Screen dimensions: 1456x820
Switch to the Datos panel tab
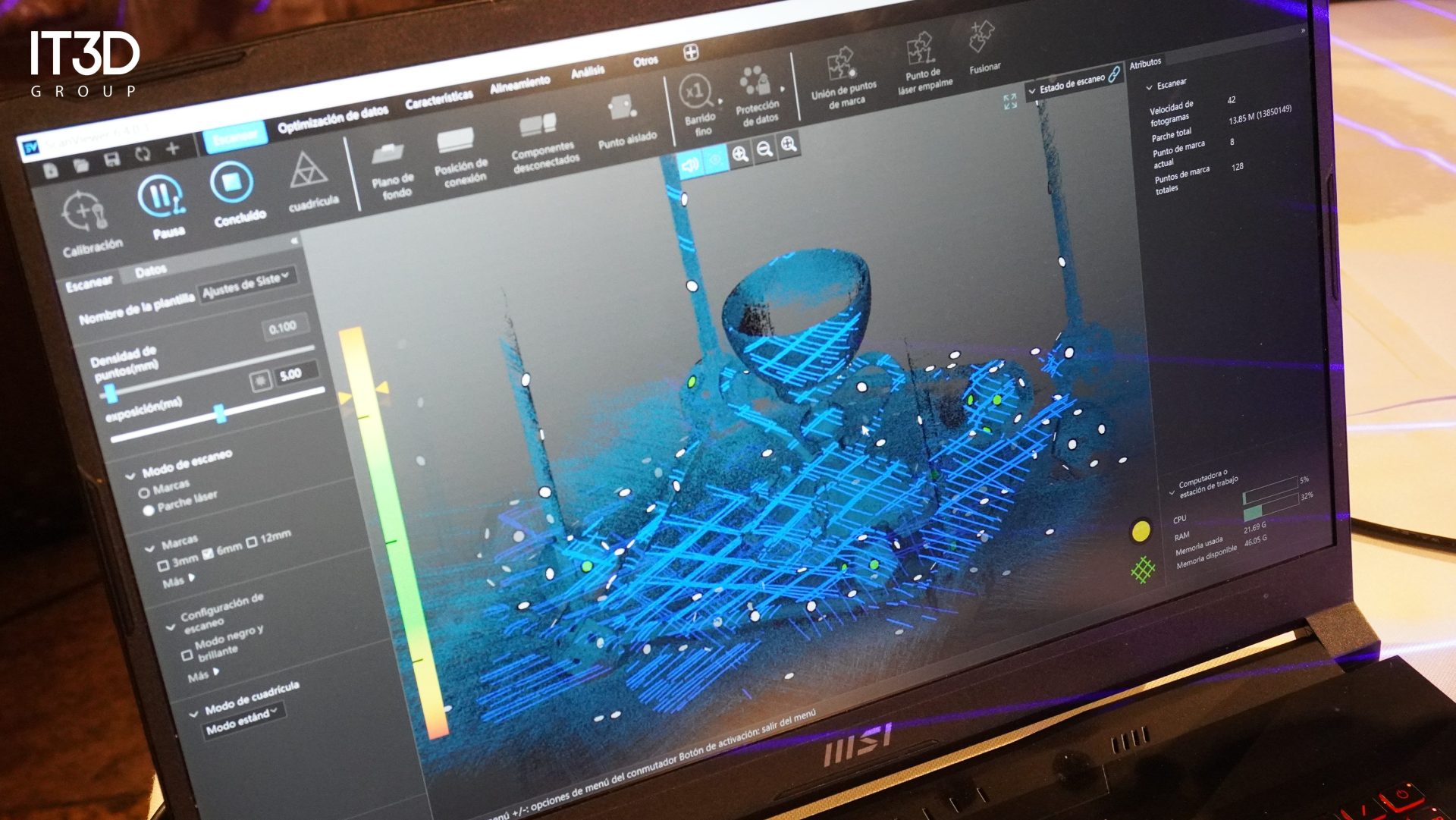click(x=150, y=272)
